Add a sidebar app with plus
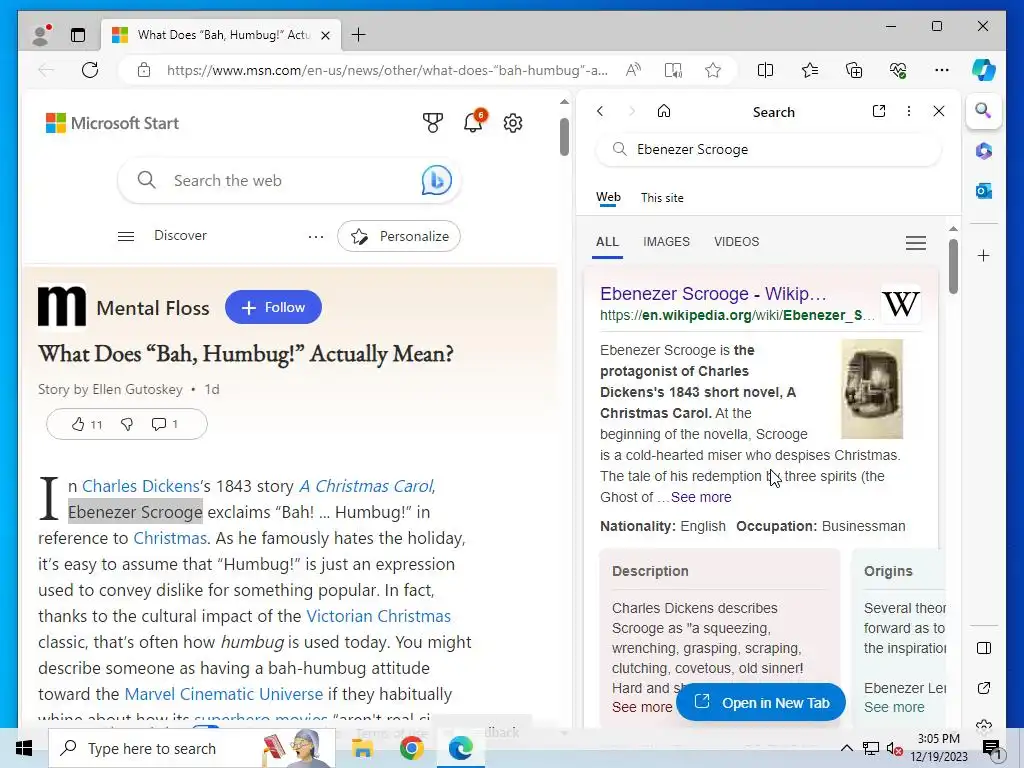The height and width of the screenshot is (768, 1024). tap(984, 255)
